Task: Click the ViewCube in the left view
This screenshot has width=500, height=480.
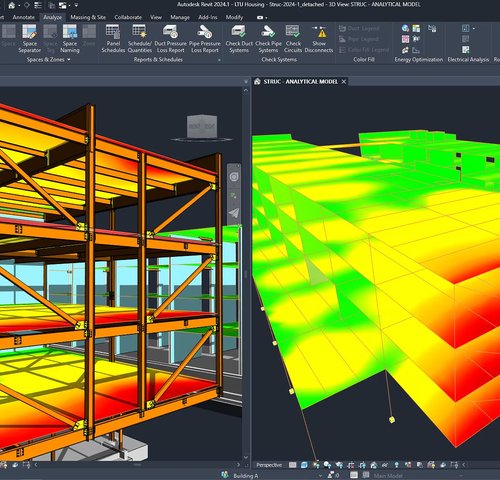Action: (202, 127)
